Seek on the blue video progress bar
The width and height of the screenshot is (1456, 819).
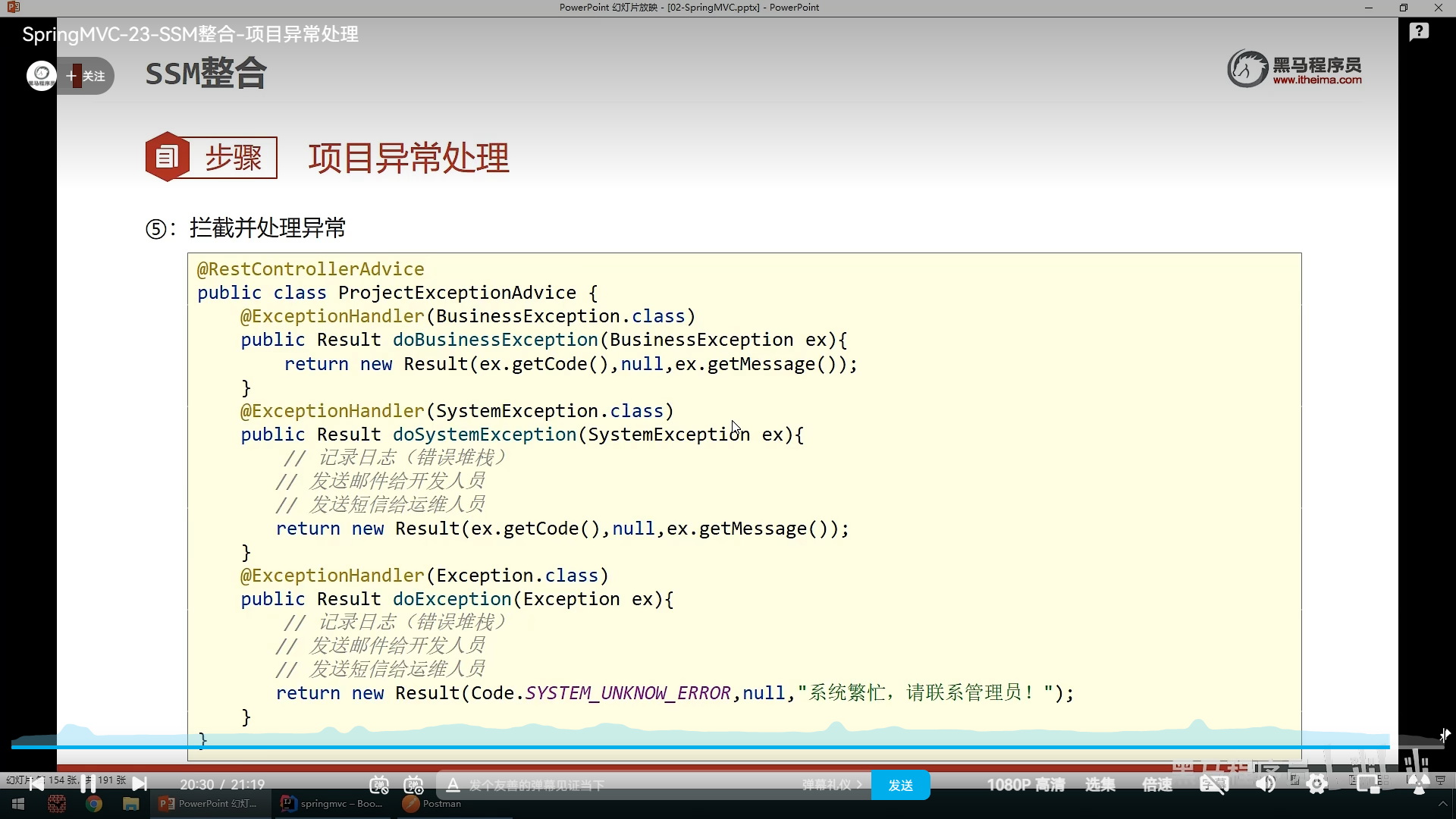682,747
